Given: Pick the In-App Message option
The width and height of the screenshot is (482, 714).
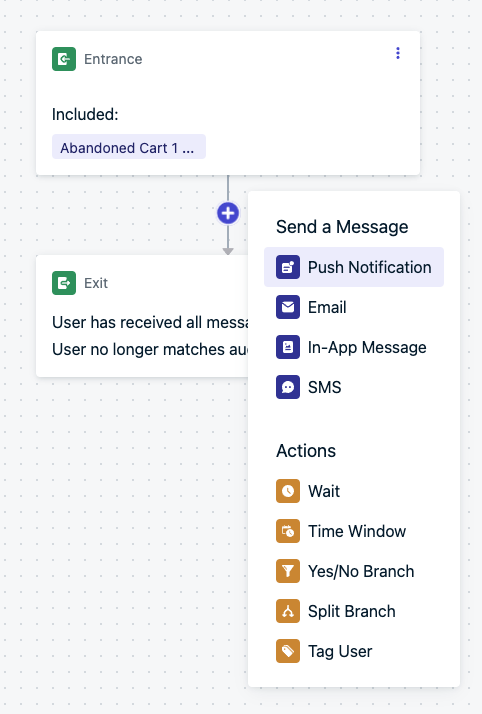Looking at the screenshot, I should (354, 347).
